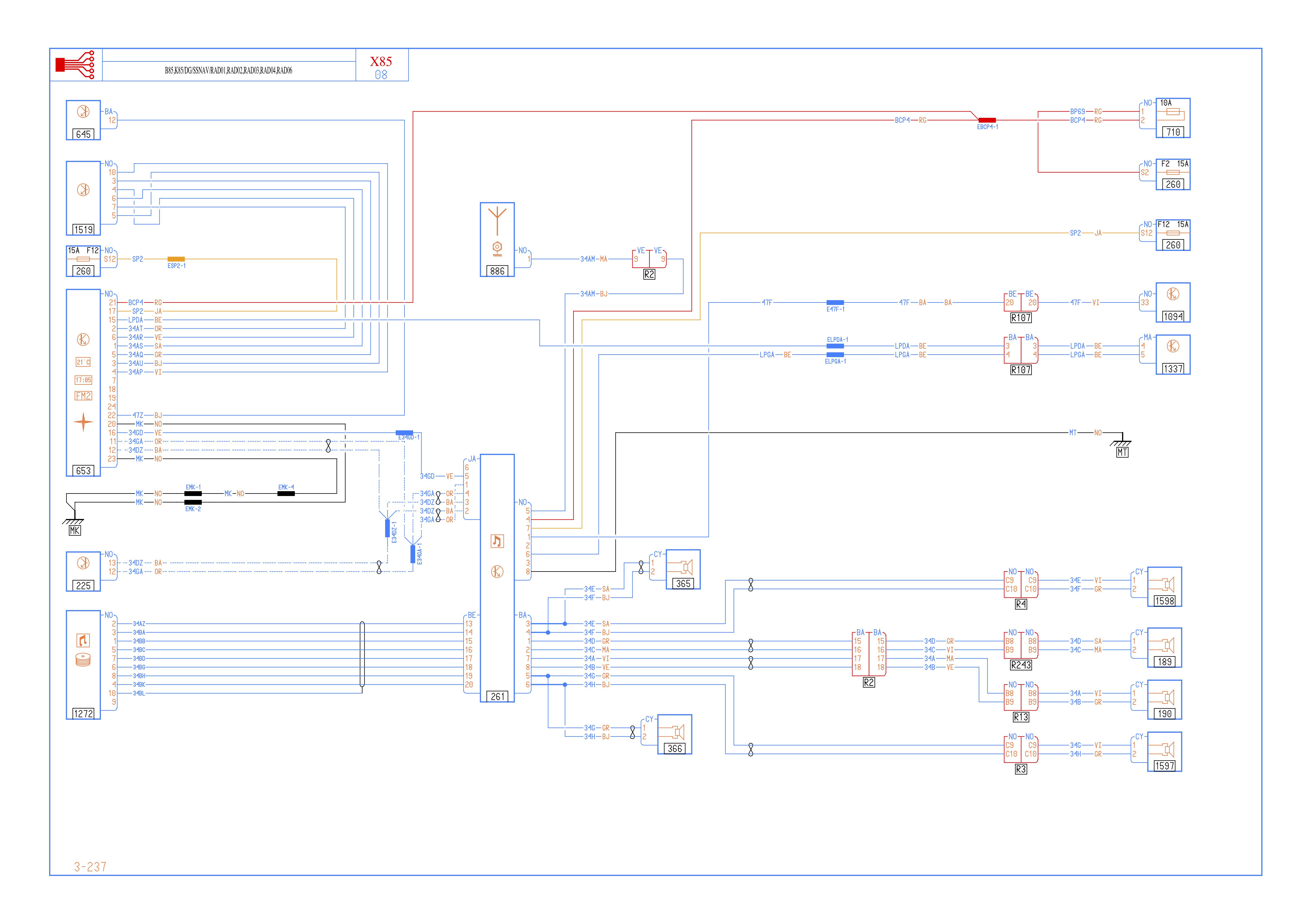Select the B85,K85/DG/SSNAV/RAD01 title text
Viewport: 1307px width, 924px height.
click(228, 71)
